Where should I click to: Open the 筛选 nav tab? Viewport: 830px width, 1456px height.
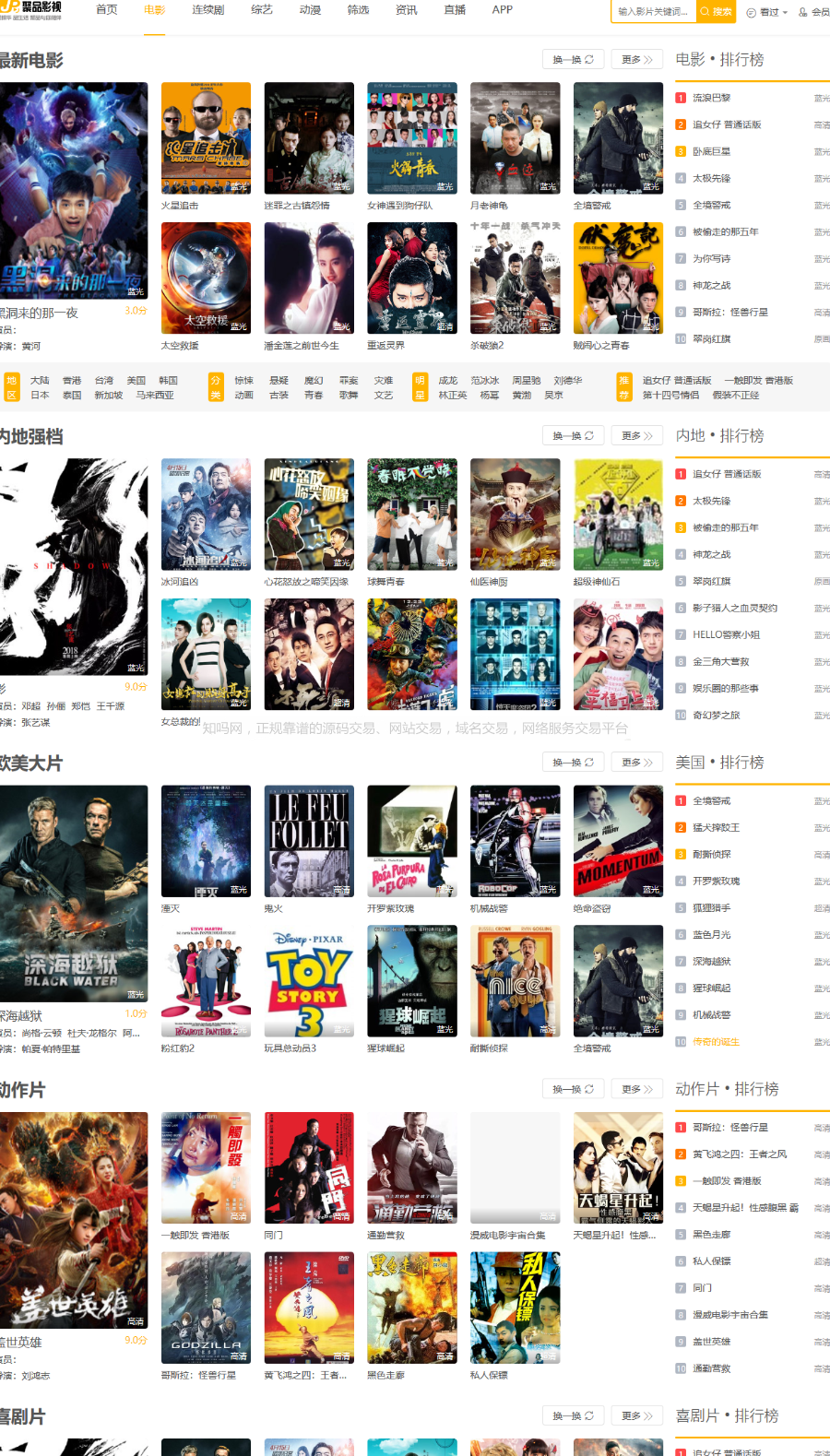pyautogui.click(x=358, y=10)
